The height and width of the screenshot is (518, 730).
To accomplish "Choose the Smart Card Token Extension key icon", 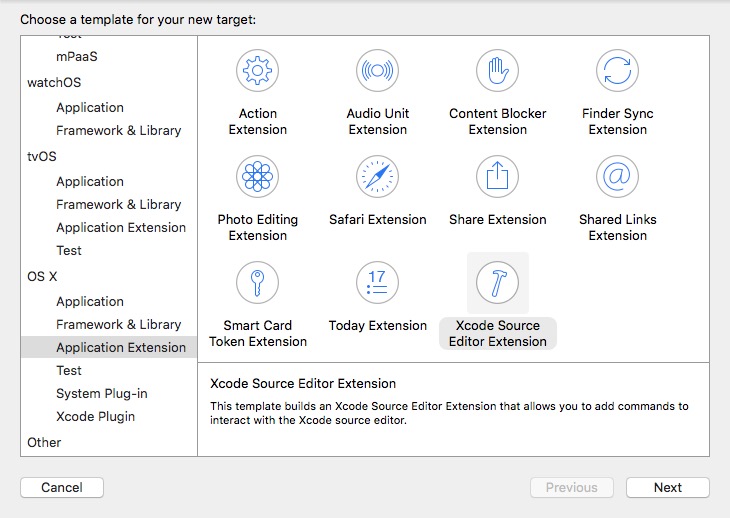I will tap(257, 283).
